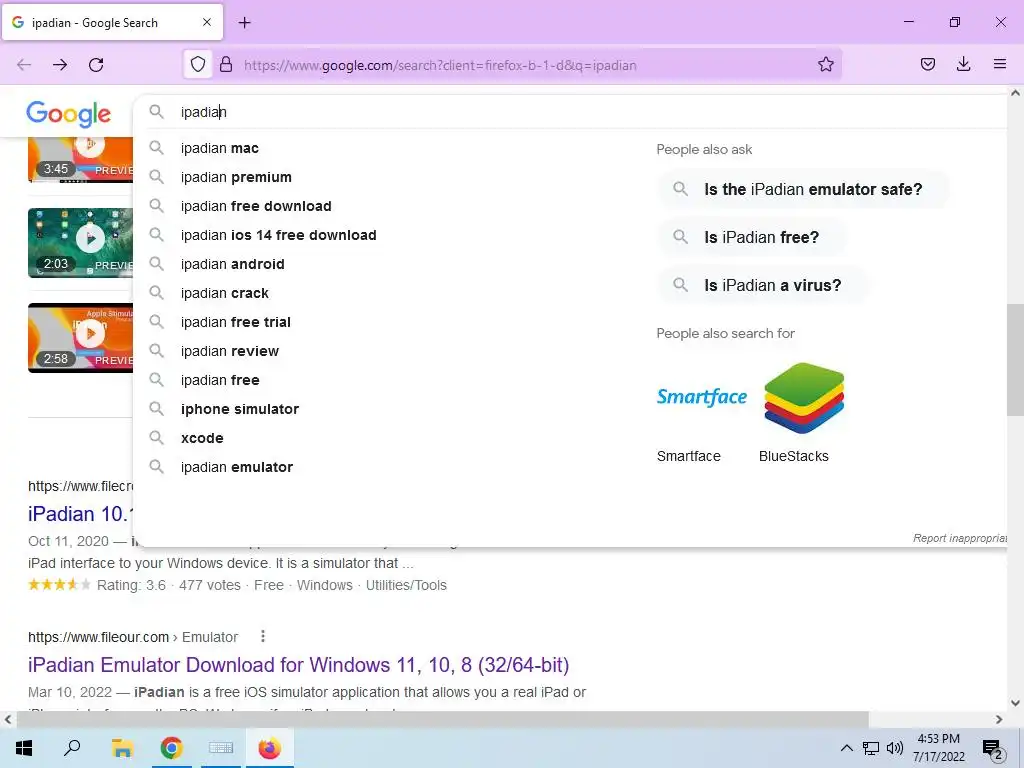Screen dimensions: 1024x768
Task: Click the Google logo
Action: click(x=69, y=114)
